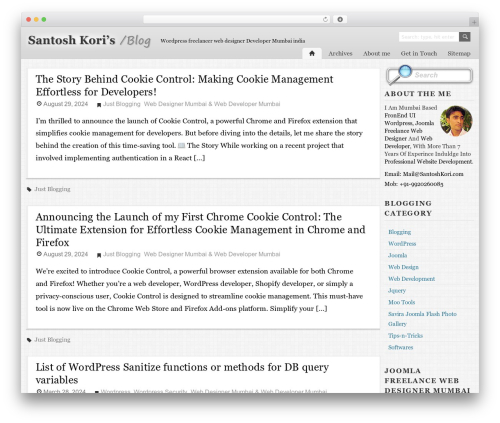The image size is (500, 423).
Task: Open the Web Design category link
Action: point(403,267)
